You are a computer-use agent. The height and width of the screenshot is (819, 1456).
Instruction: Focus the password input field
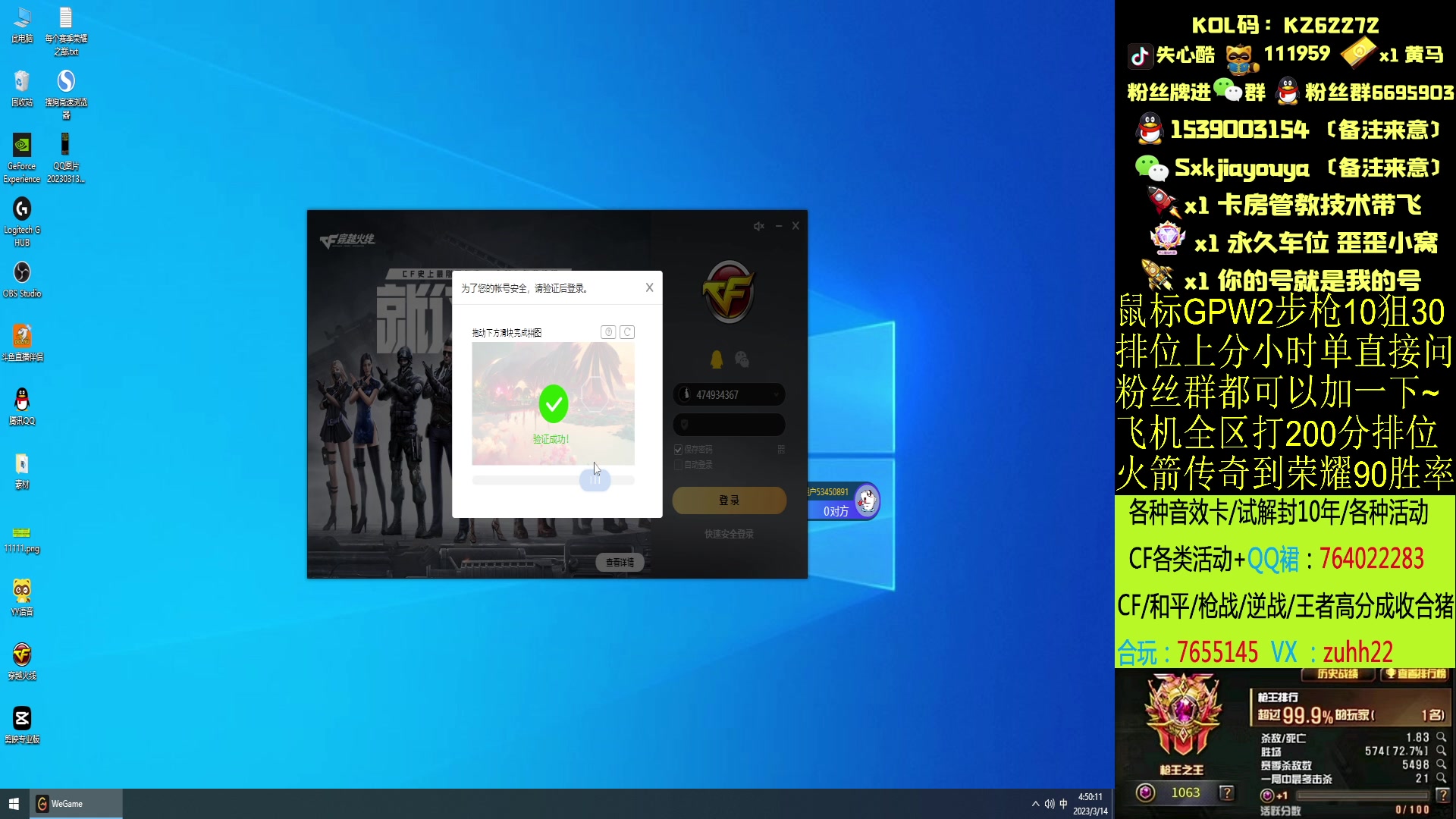point(729,425)
